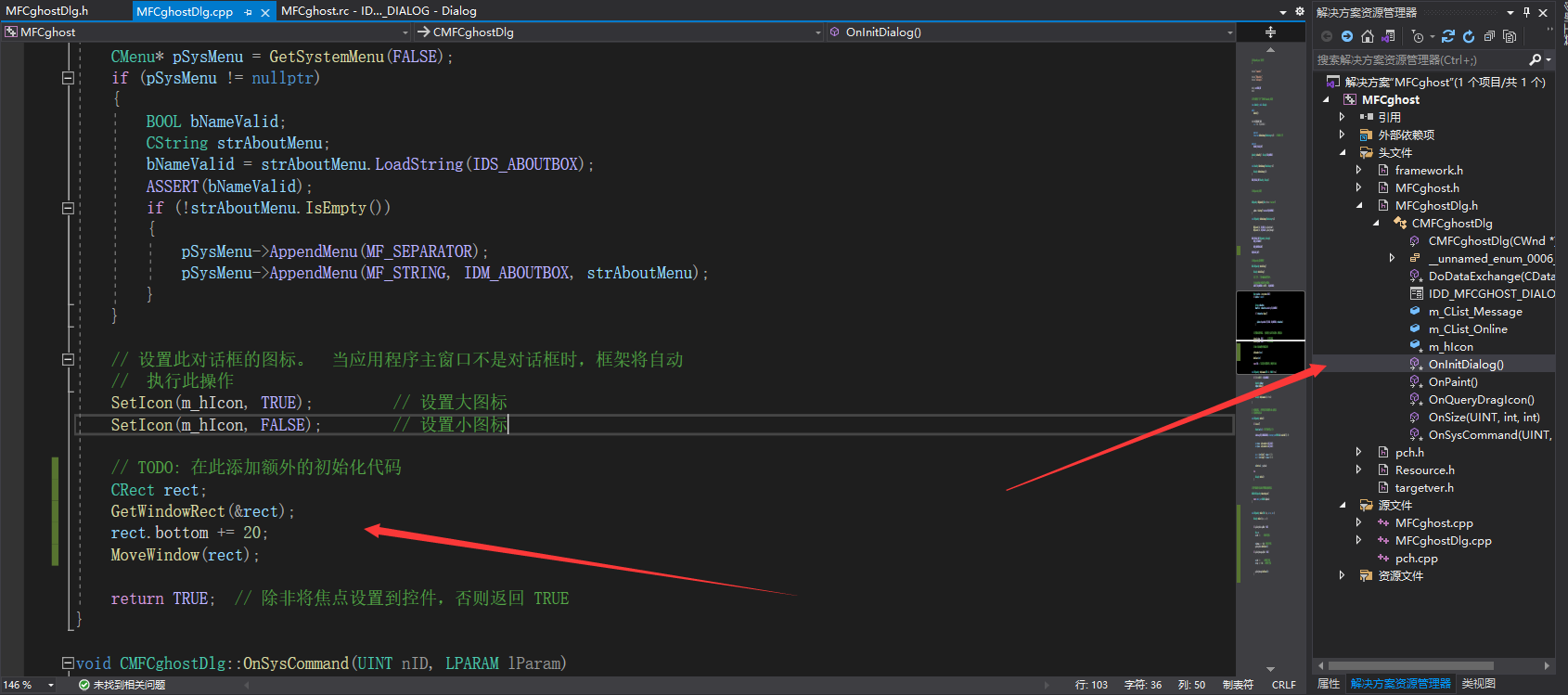
Task: Switch to the 属性 Properties tab
Action: [1329, 684]
